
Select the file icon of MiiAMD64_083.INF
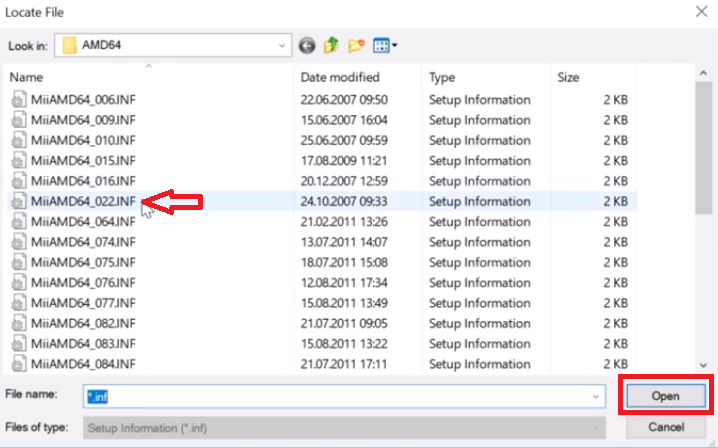19,343
